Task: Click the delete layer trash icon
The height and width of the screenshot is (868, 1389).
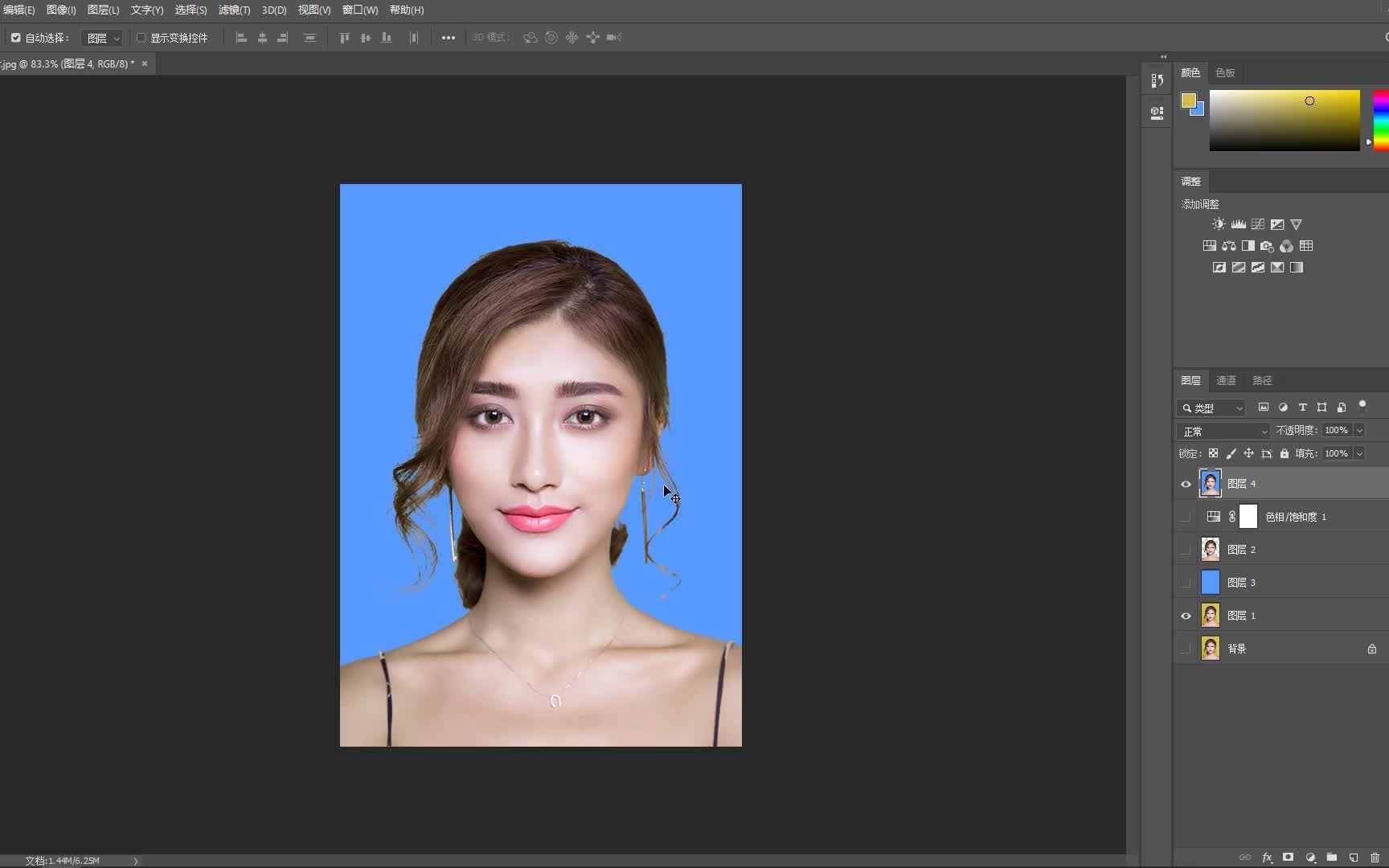Action: 1375,858
